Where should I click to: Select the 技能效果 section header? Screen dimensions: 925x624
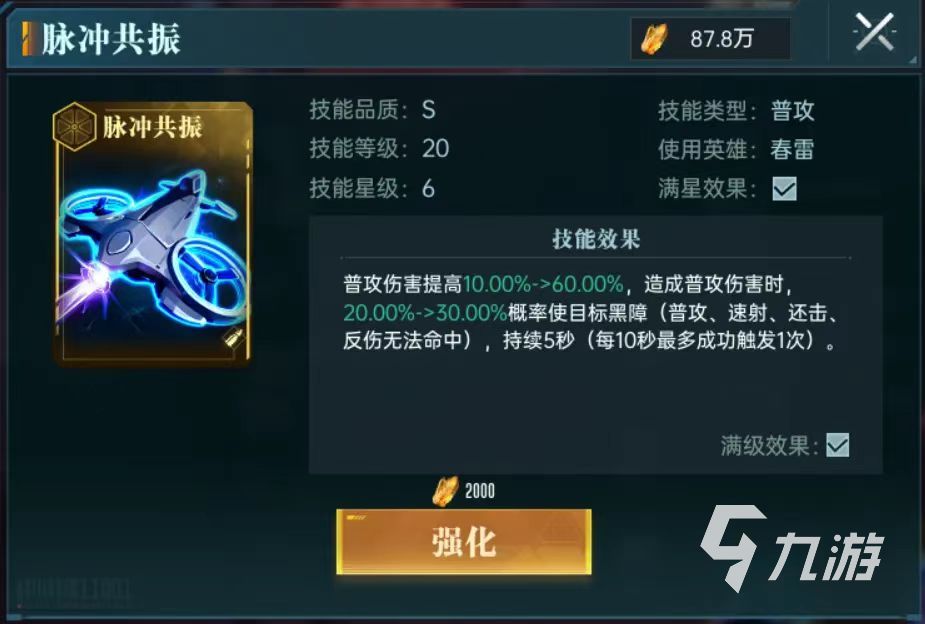pyautogui.click(x=596, y=239)
